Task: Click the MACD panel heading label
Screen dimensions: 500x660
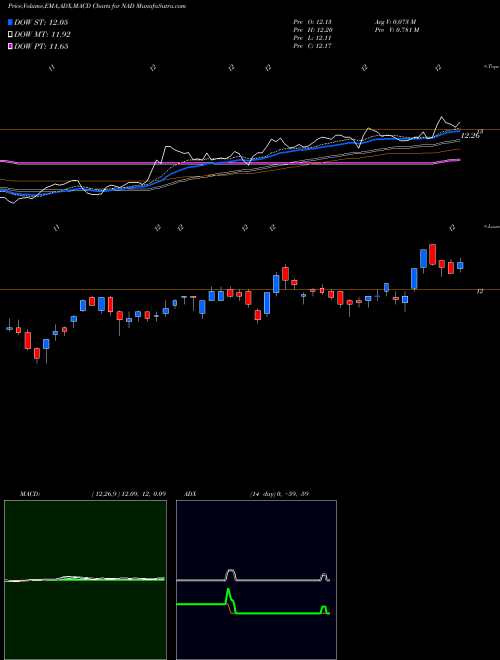Action: tap(30, 494)
